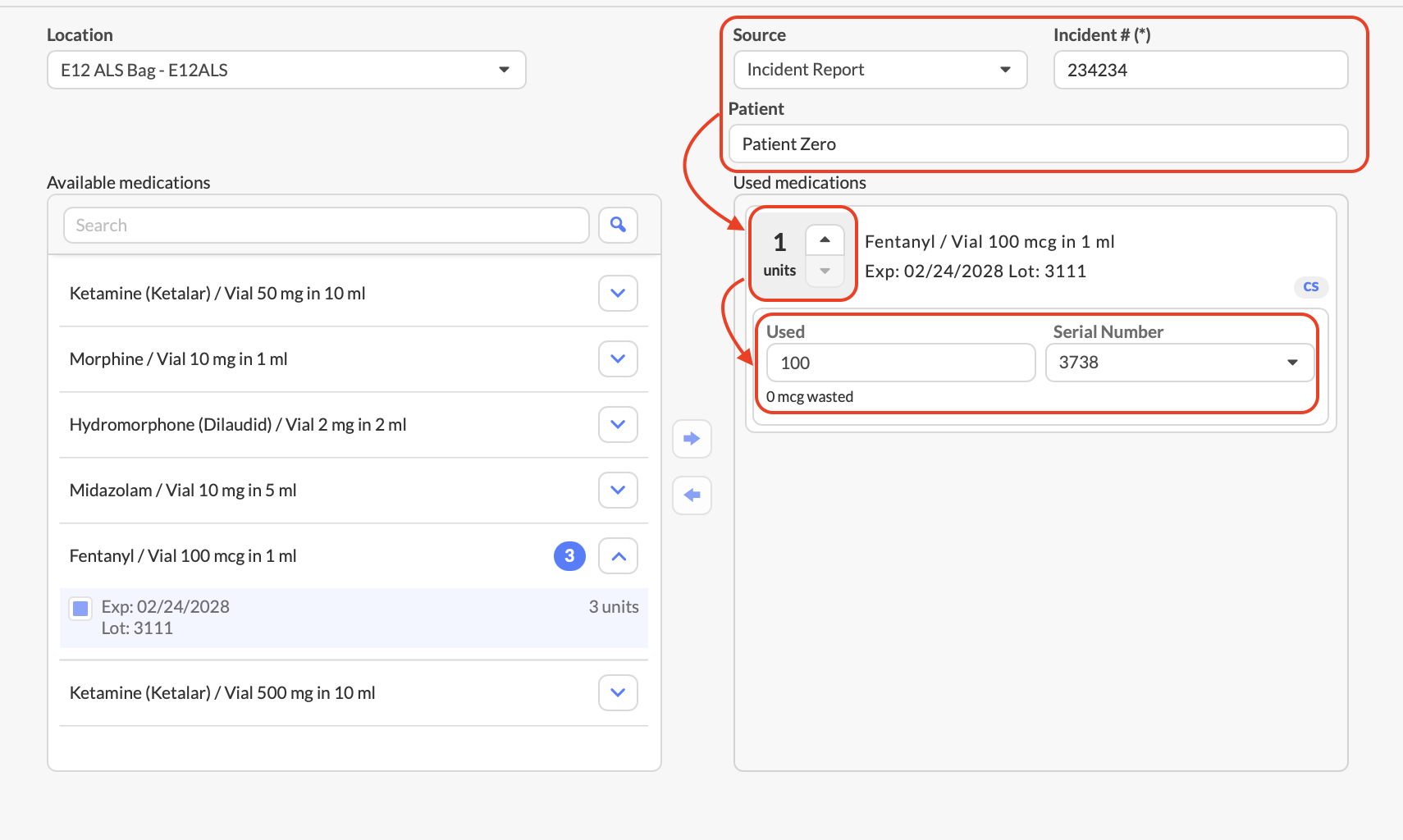
Task: Expand Midazolam Vial 10 mg in 5 ml
Action: [x=618, y=491]
